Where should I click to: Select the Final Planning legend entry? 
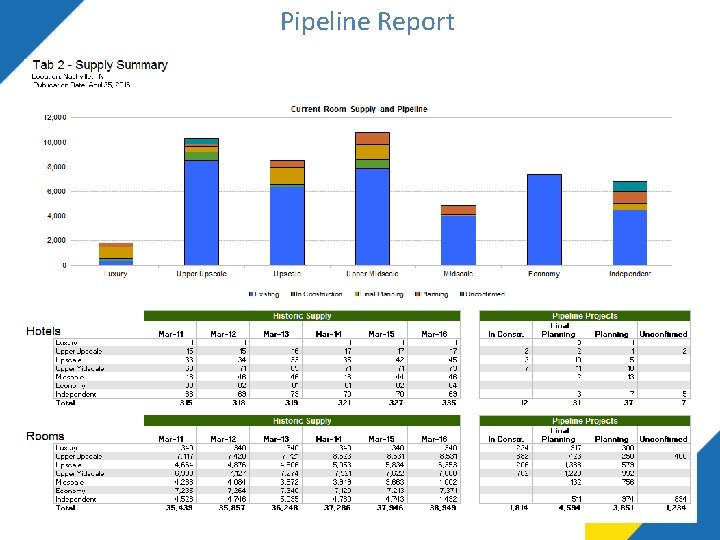pos(379,294)
